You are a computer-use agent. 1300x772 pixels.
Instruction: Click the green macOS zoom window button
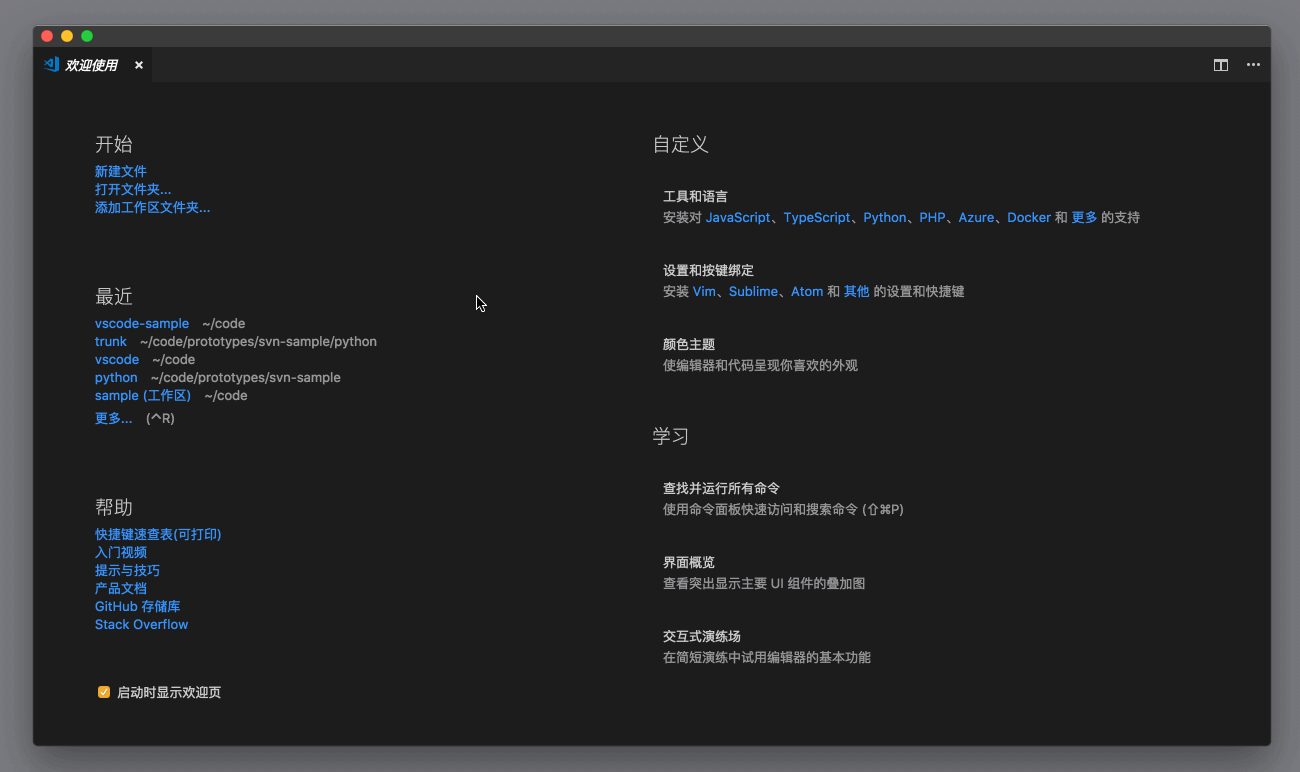tap(87, 36)
